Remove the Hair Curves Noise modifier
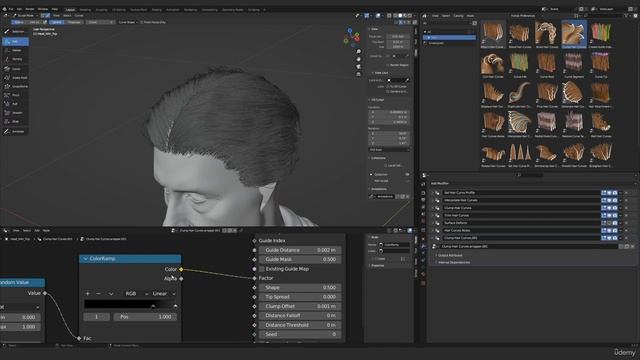640x360 pixels. [x=627, y=230]
